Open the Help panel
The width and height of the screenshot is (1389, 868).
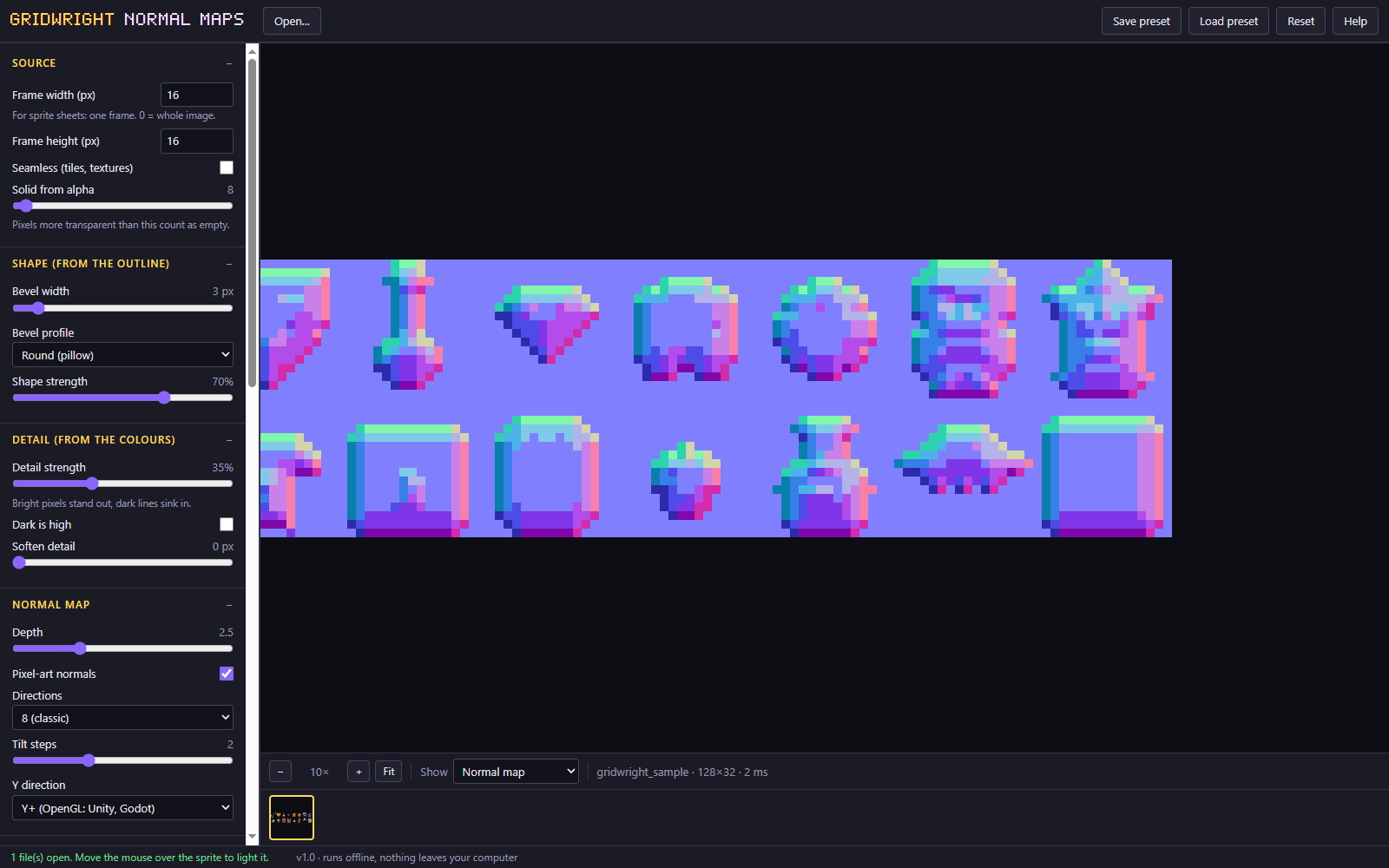1355,21
